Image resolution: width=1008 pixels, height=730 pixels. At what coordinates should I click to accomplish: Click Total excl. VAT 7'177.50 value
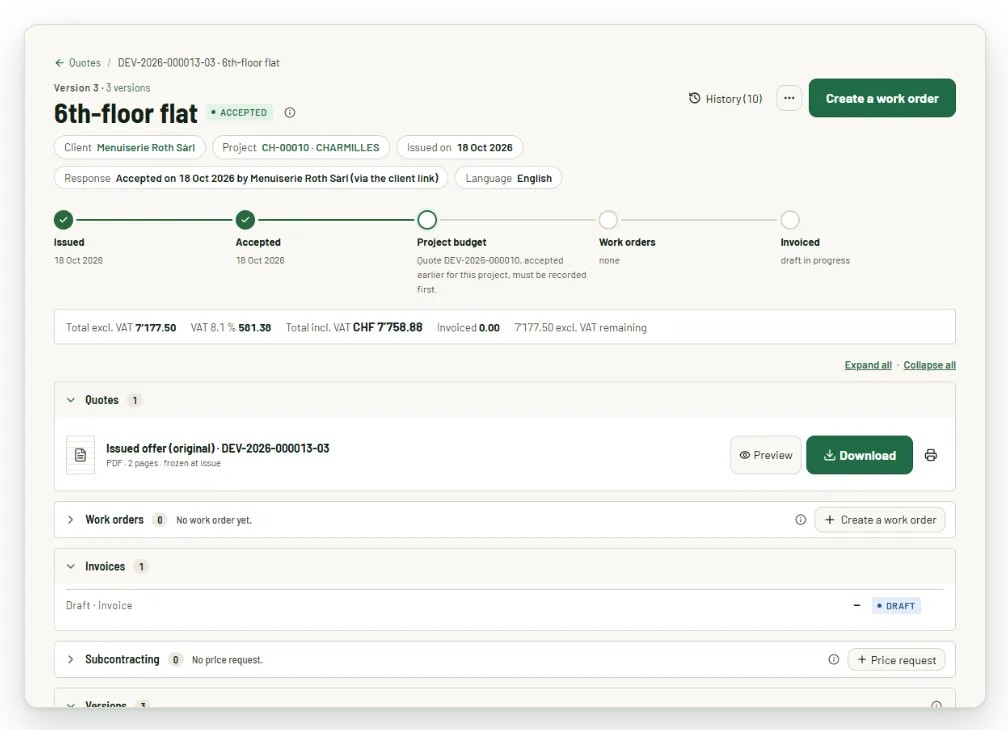point(121,328)
